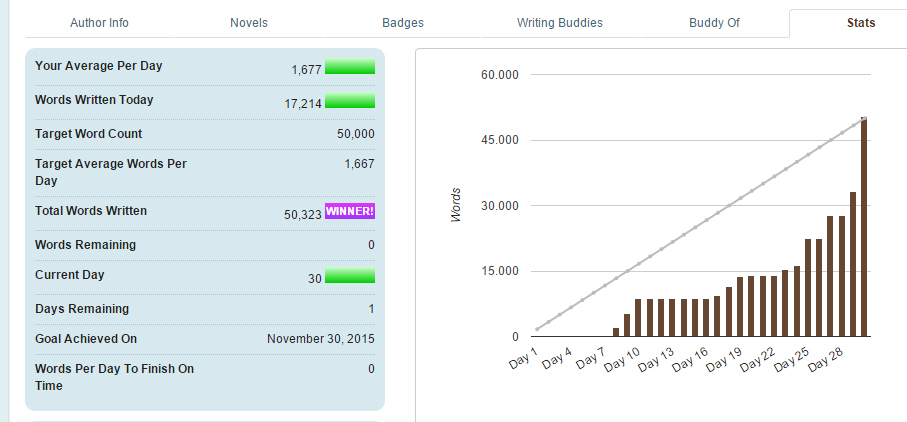Go to the Buddy Of tab
907x422 pixels.
(714, 22)
